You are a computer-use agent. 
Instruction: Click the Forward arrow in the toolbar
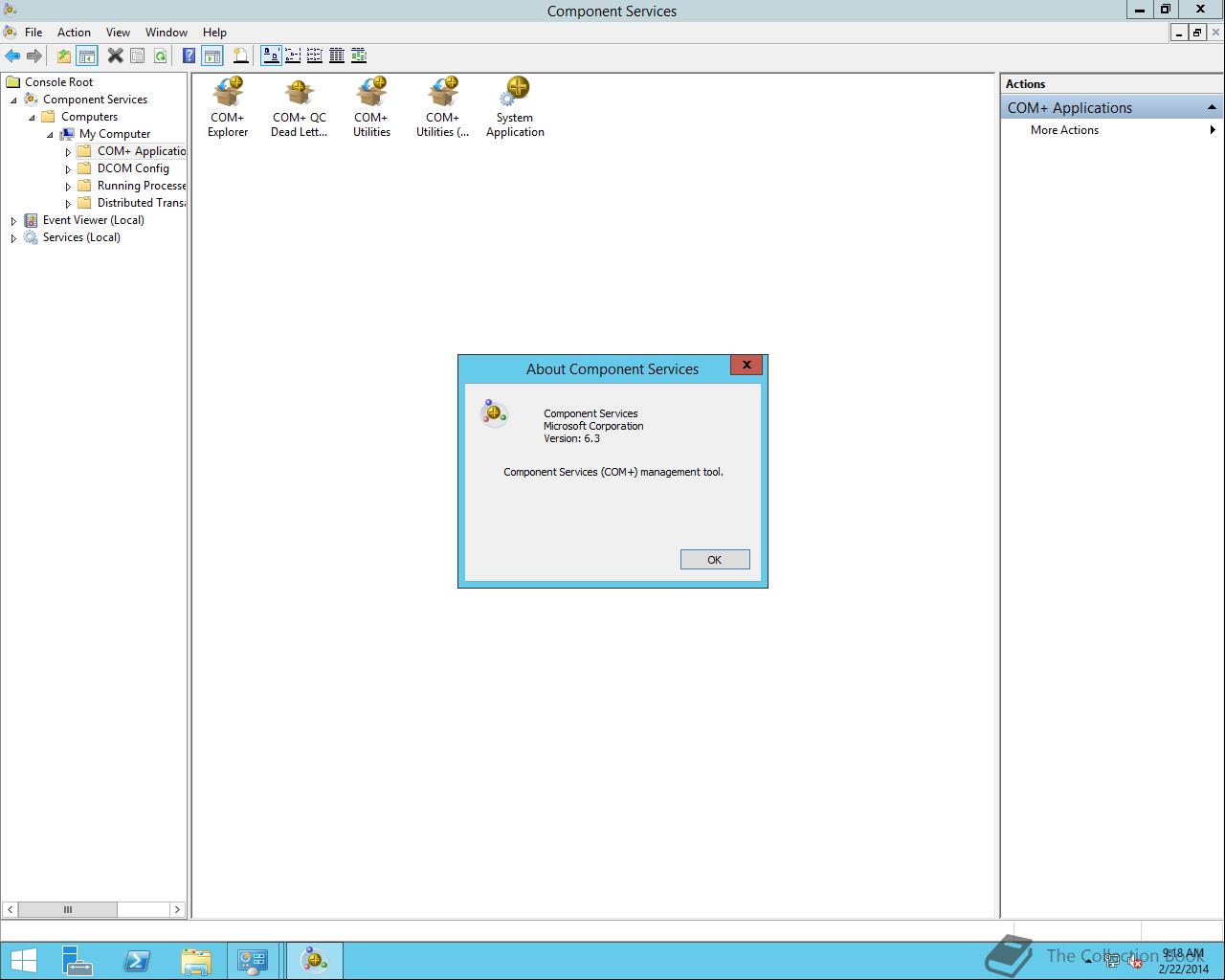34,56
